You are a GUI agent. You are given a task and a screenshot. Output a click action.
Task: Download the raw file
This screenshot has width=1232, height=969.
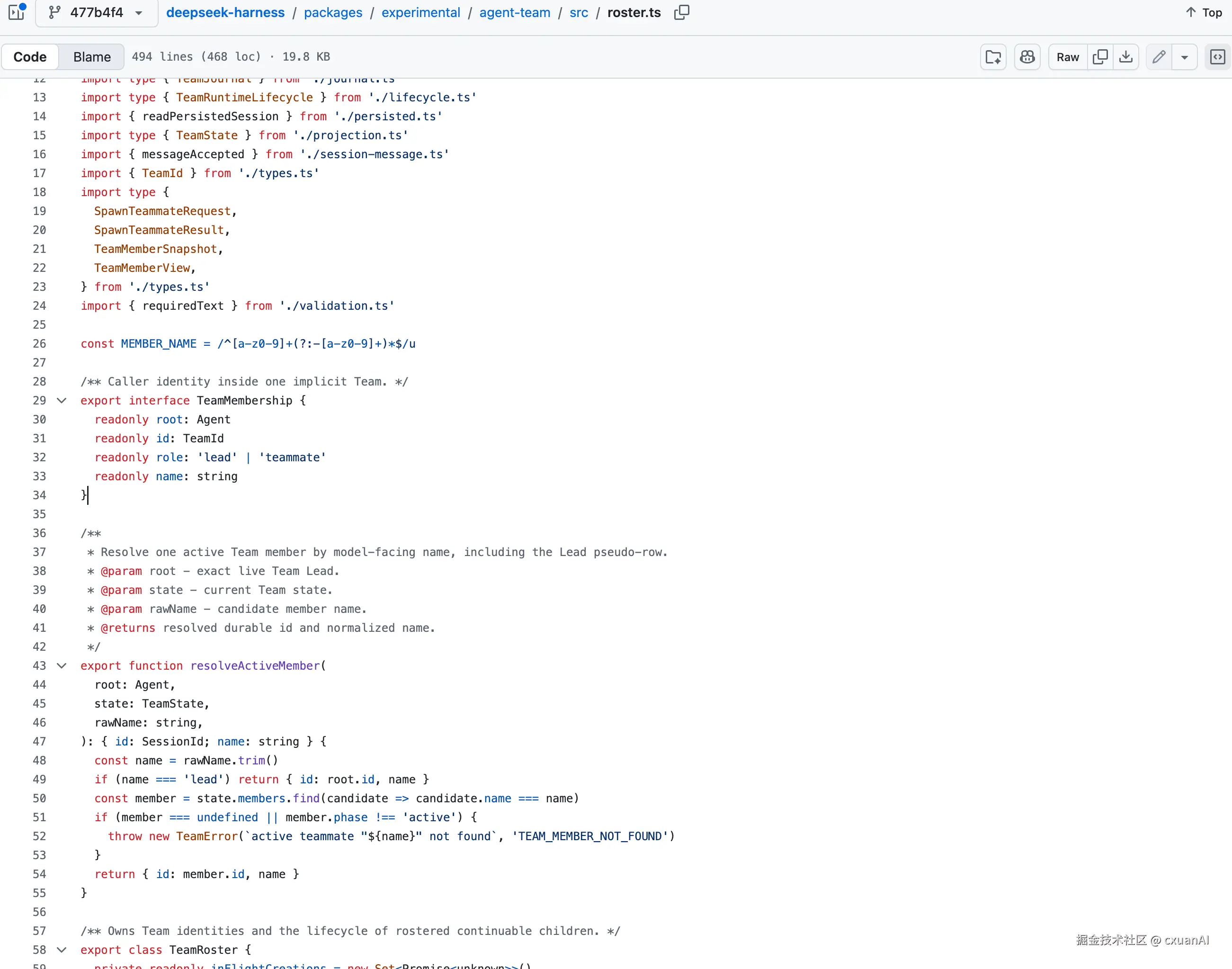(x=1126, y=57)
